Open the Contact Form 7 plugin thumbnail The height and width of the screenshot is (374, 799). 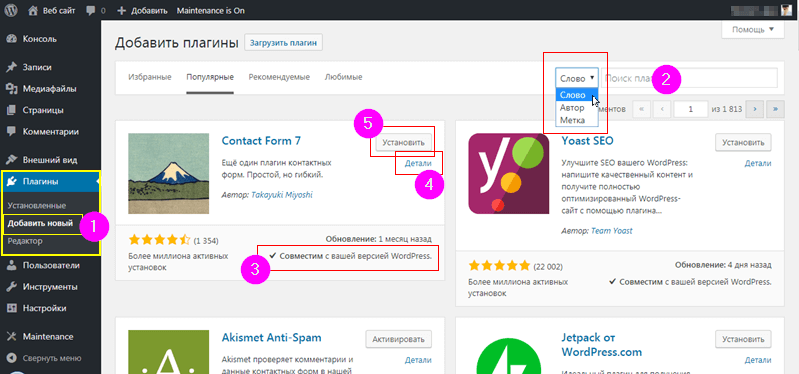[169, 173]
